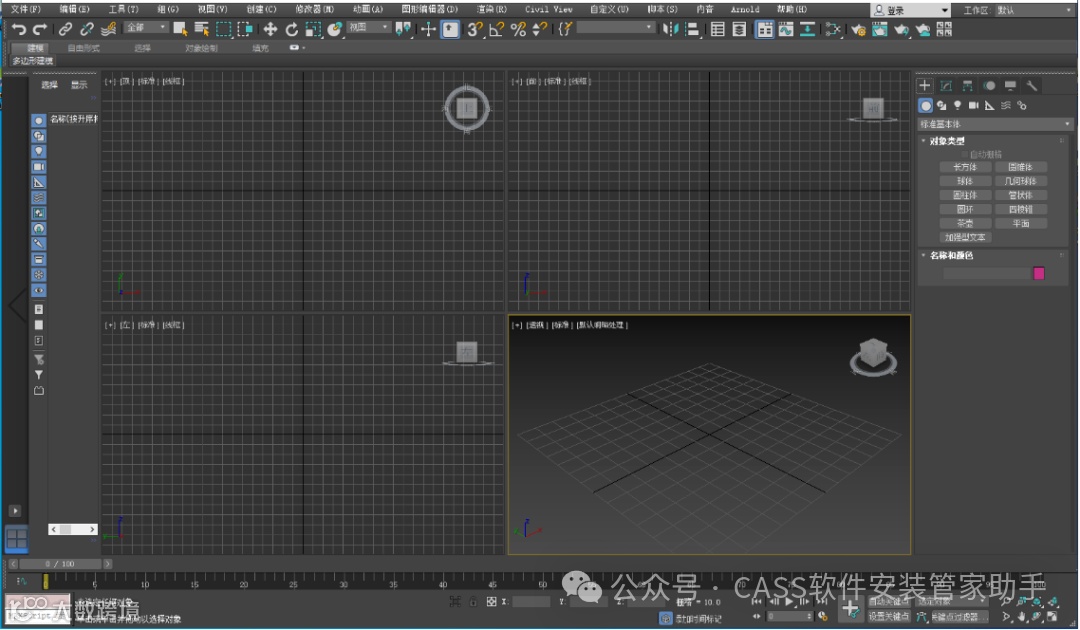Select the Rotate transform tool
This screenshot has height=630, width=1080.
[292, 30]
